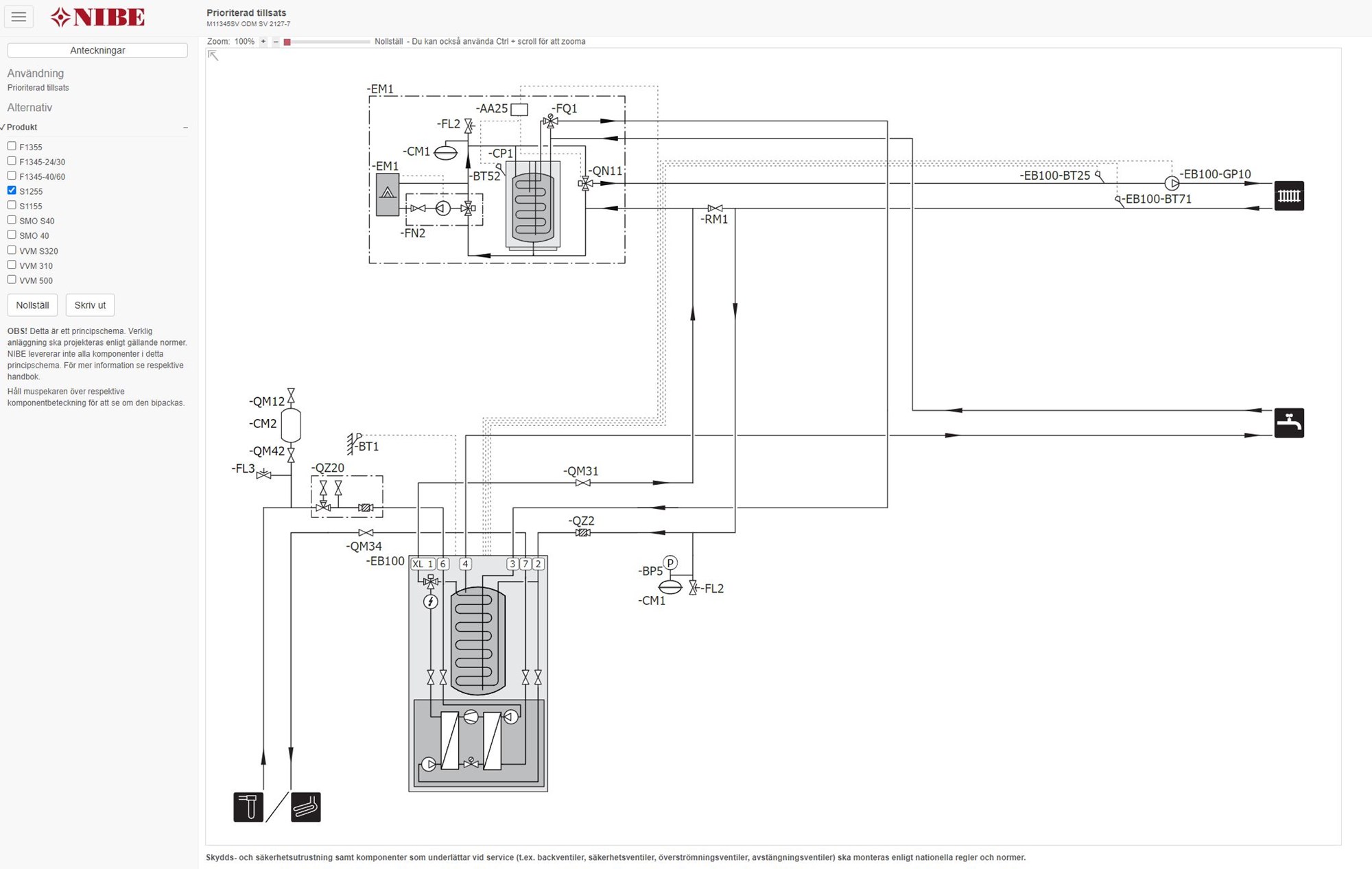1372x869 pixels.
Task: Click the ground collector coil icon
Action: 306,807
